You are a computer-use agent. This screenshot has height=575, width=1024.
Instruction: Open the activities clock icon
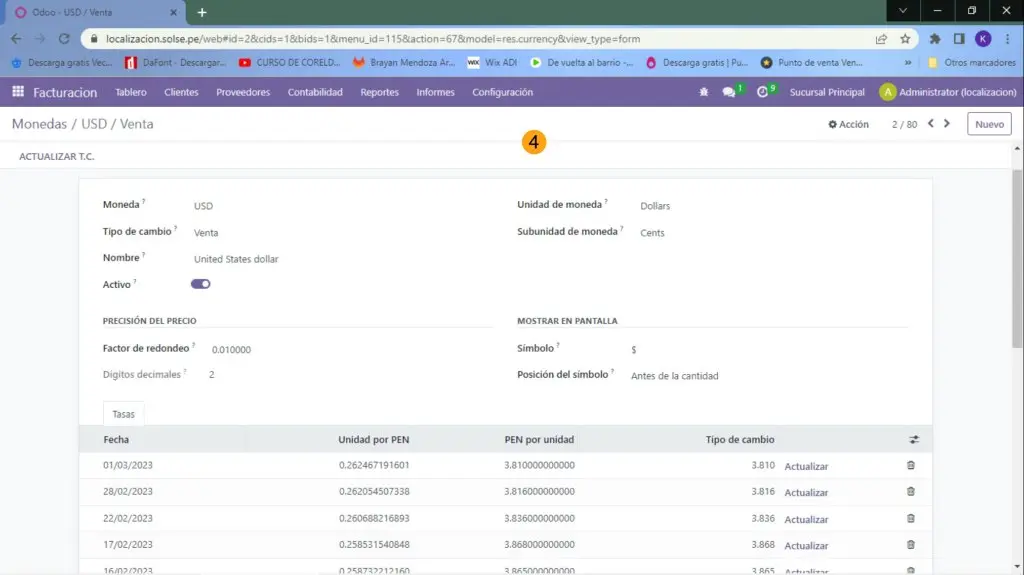tap(763, 92)
